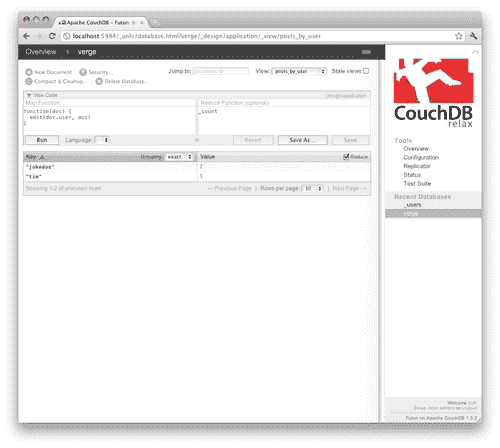Click the Run button
The image size is (500, 448).
42,140
